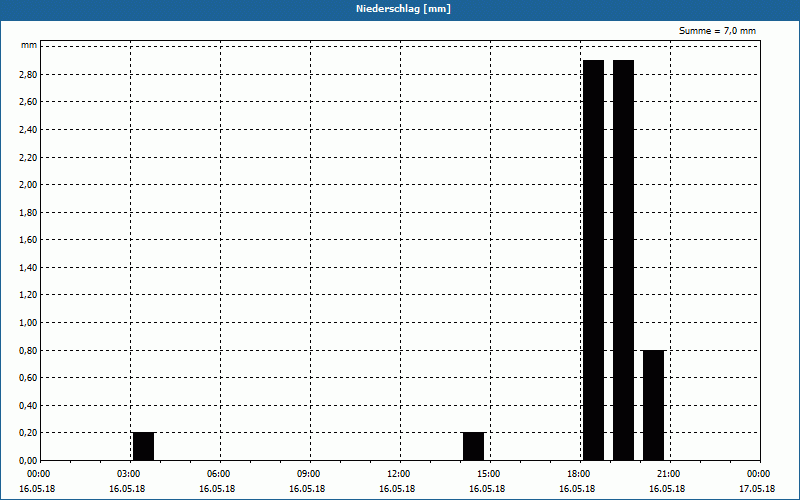800x500 pixels.
Task: Click the 15:00 time label
Action: (x=489, y=474)
